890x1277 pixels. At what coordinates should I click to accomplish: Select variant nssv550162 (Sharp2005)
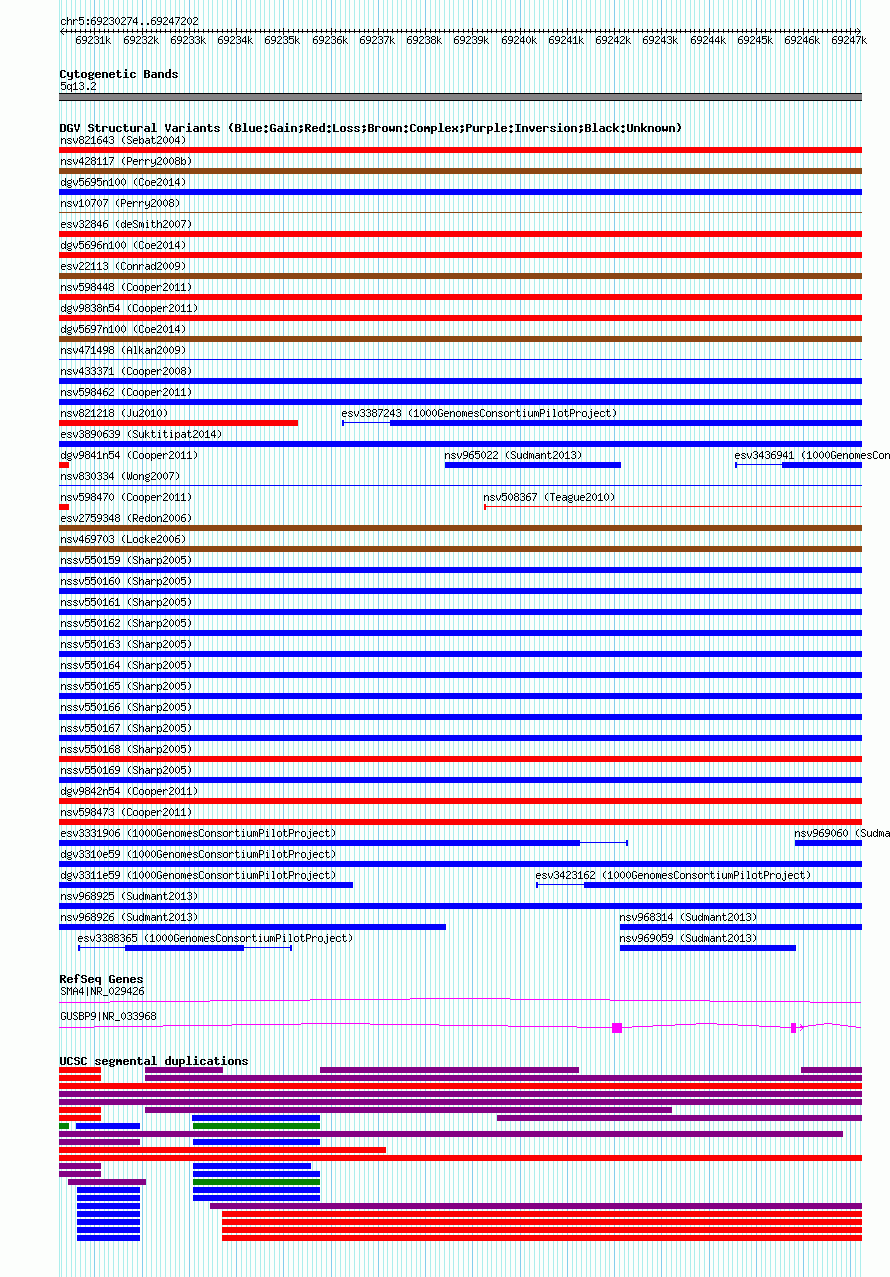click(x=126, y=623)
